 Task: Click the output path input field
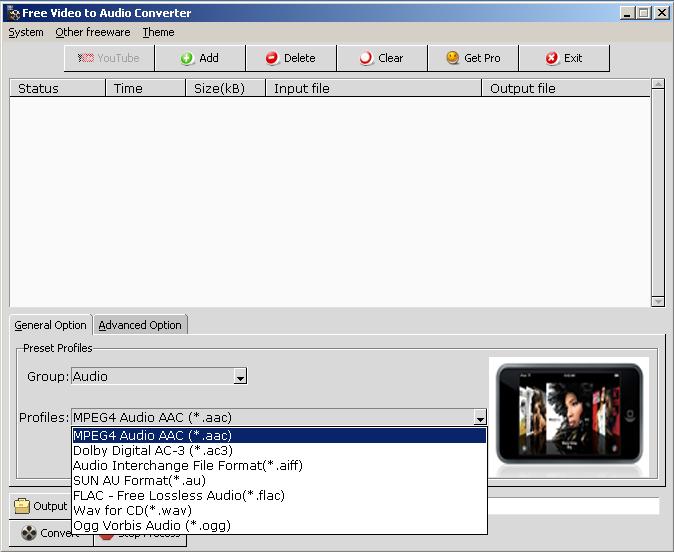pos(573,506)
